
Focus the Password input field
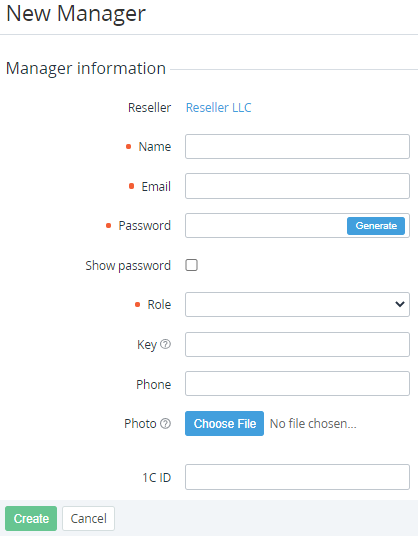[x=265, y=226]
